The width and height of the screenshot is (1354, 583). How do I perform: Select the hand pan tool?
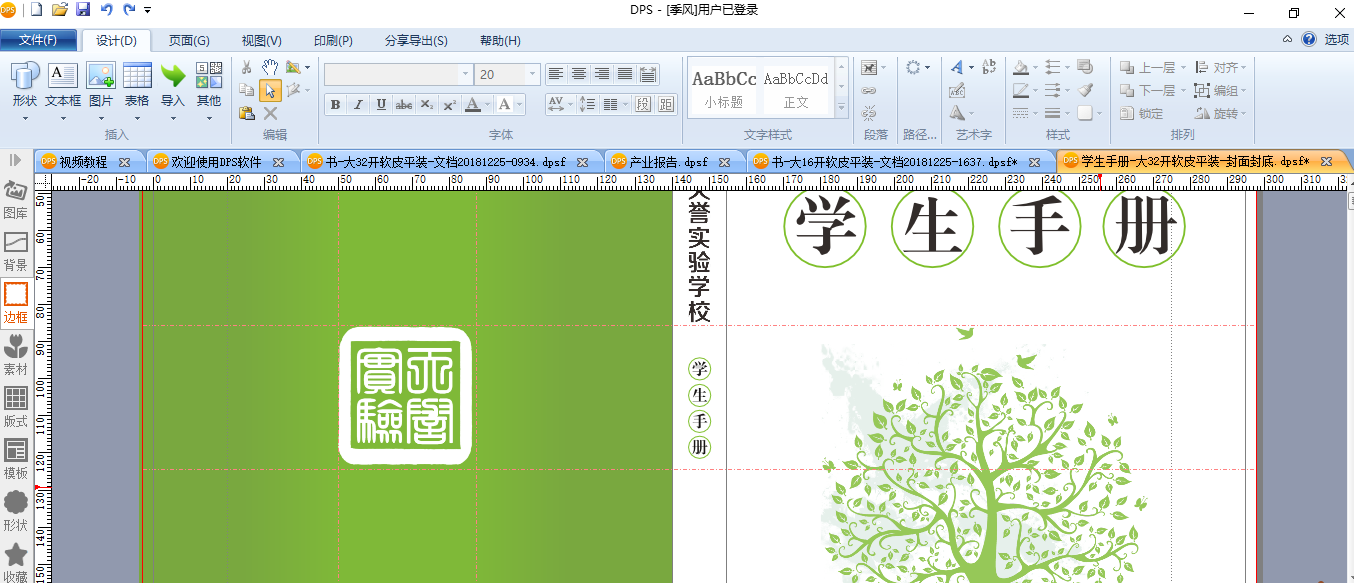[270, 67]
